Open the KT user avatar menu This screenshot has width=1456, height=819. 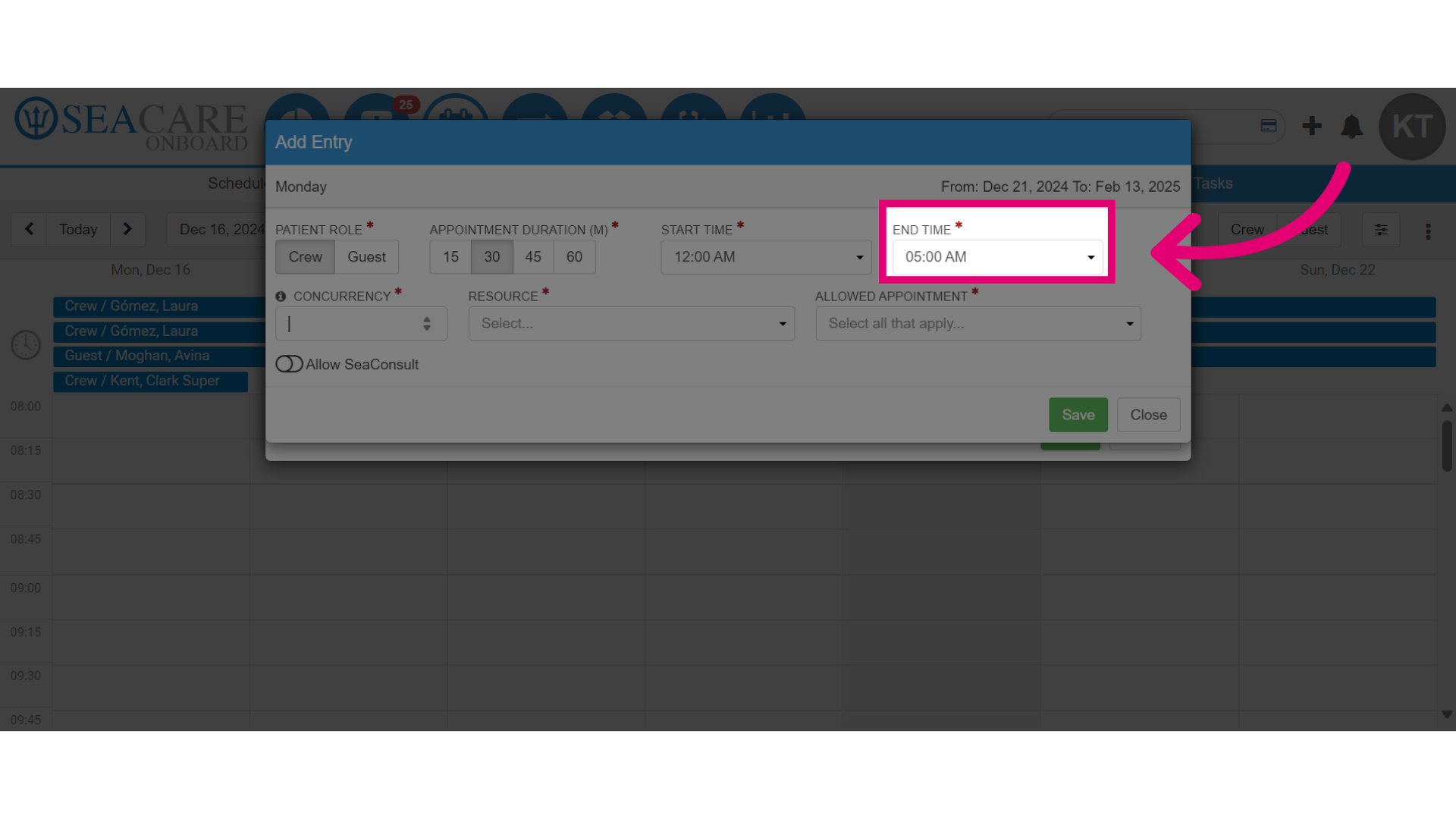click(x=1412, y=127)
